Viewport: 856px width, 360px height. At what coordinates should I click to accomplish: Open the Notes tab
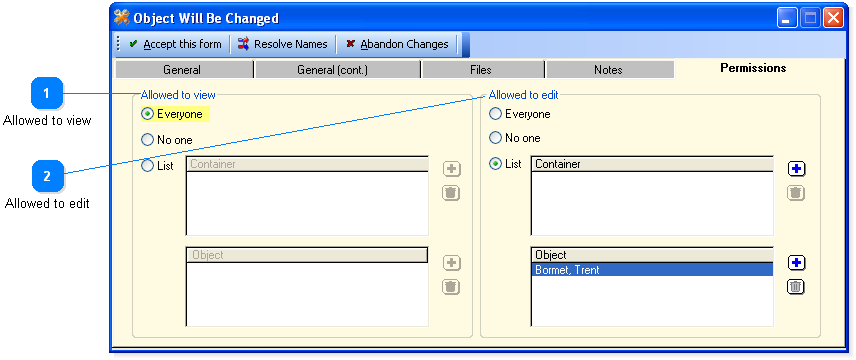pos(610,70)
